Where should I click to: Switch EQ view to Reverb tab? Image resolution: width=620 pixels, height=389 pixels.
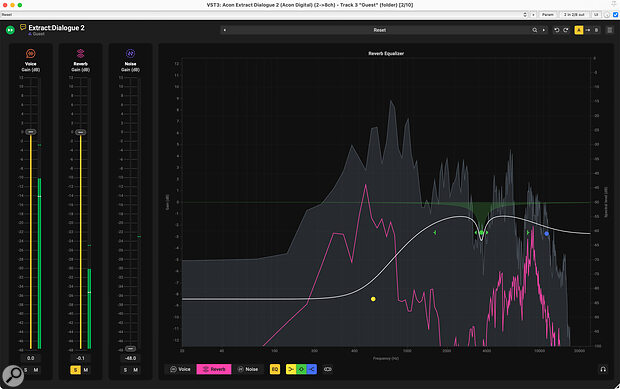214,369
